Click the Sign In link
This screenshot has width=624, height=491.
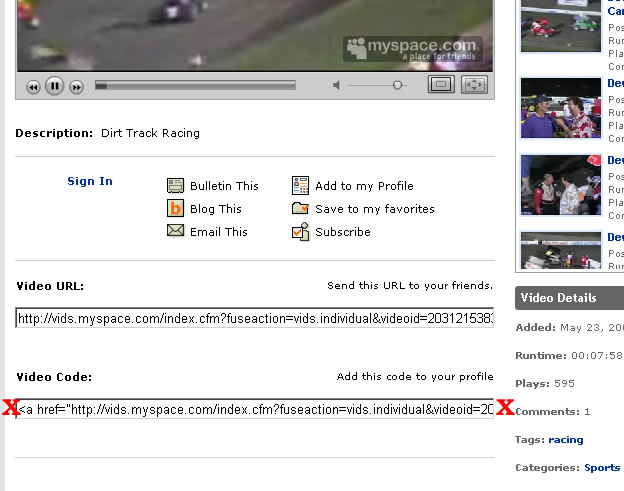[90, 181]
